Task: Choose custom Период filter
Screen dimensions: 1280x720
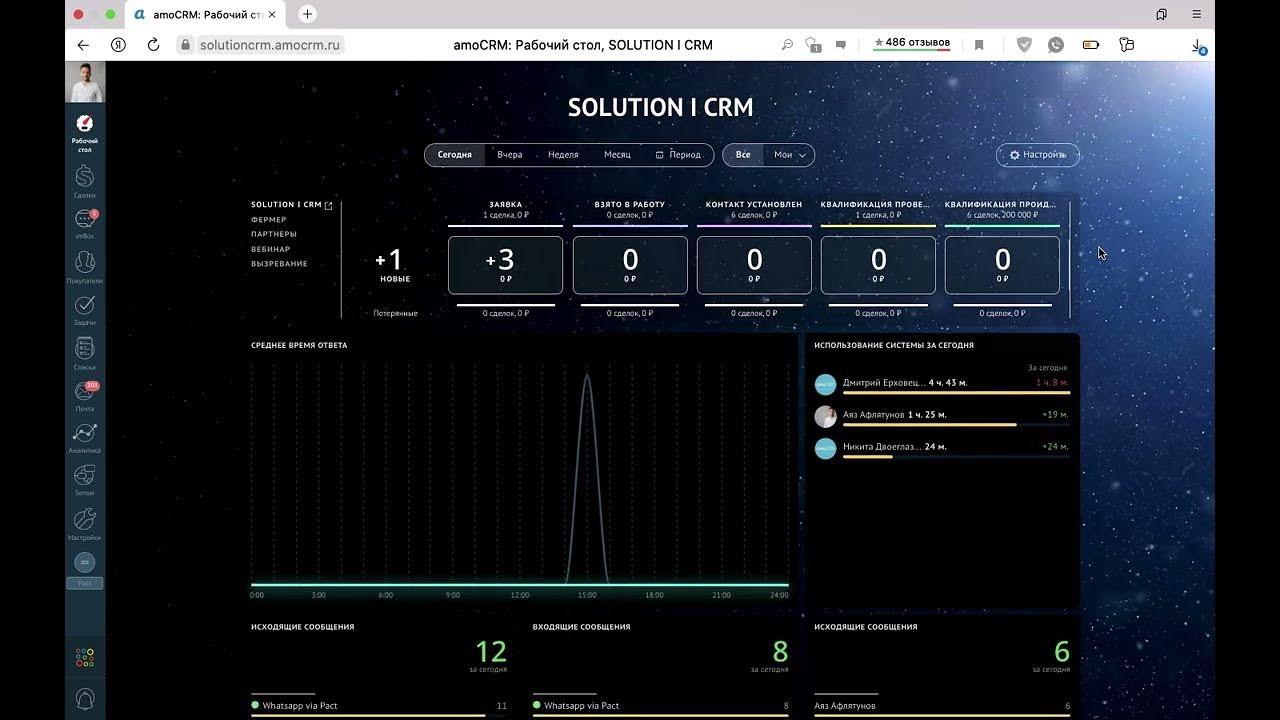Action: [678, 155]
